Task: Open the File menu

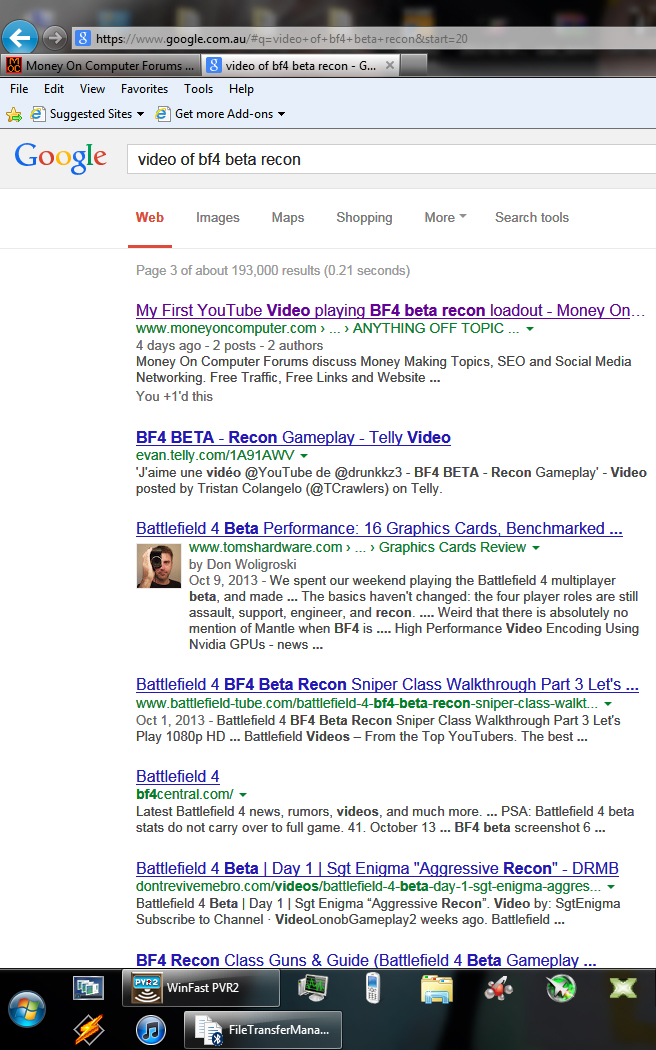Action: pyautogui.click(x=19, y=89)
